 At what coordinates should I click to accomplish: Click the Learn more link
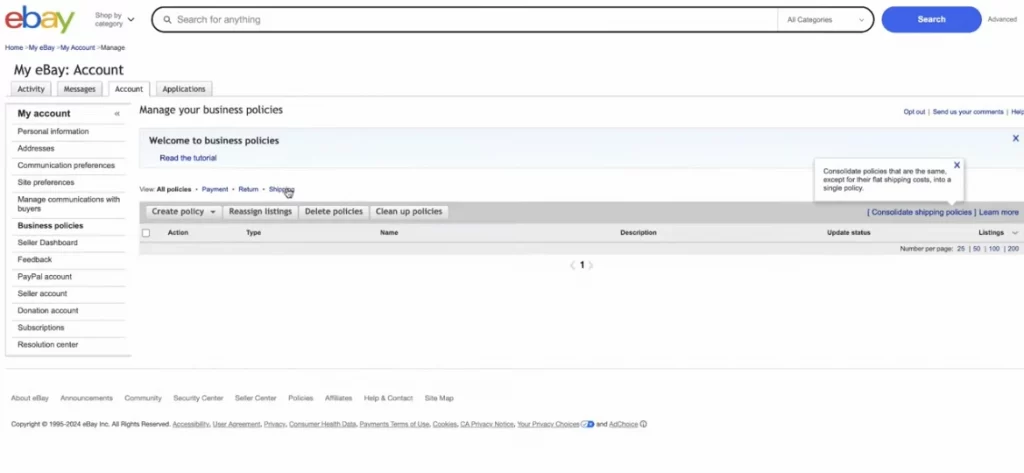tap(999, 212)
